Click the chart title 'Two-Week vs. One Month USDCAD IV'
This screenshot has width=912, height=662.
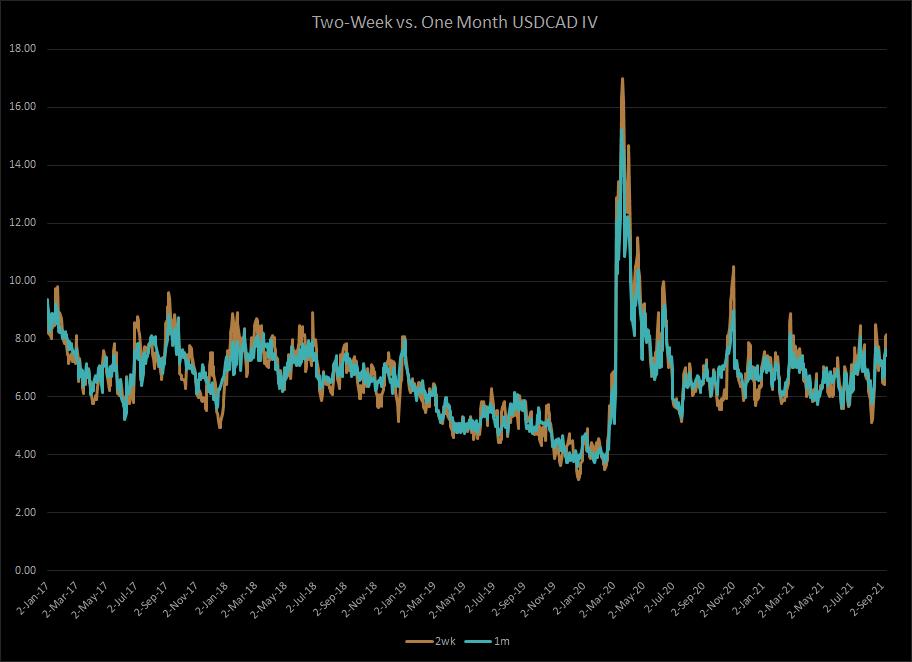coord(455,22)
